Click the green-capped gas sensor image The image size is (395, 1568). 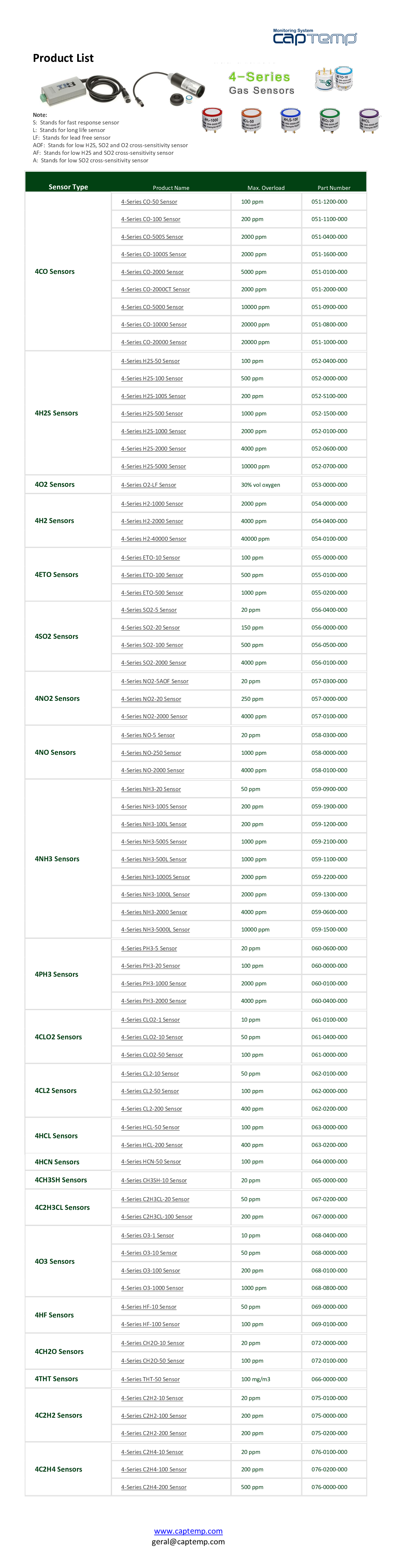pyautogui.click(x=329, y=121)
